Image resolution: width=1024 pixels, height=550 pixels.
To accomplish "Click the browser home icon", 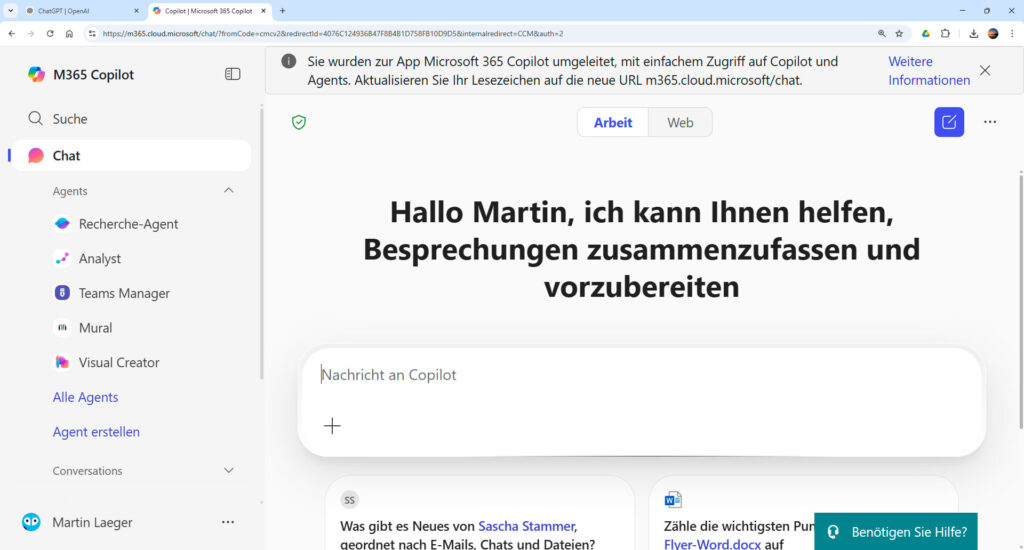I will 69,33.
